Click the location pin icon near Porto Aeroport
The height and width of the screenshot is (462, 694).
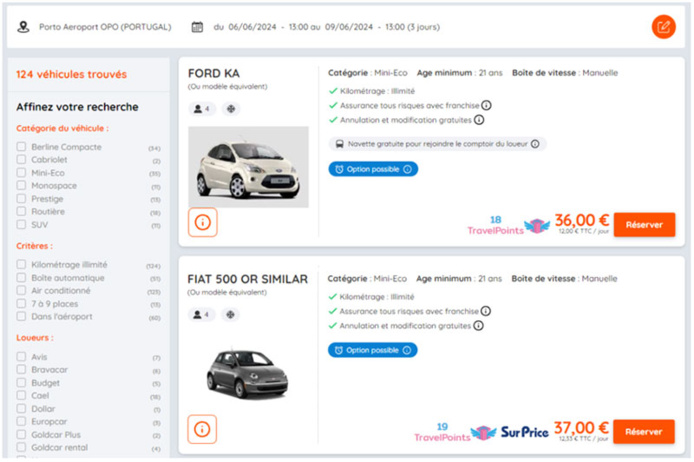pos(24,27)
